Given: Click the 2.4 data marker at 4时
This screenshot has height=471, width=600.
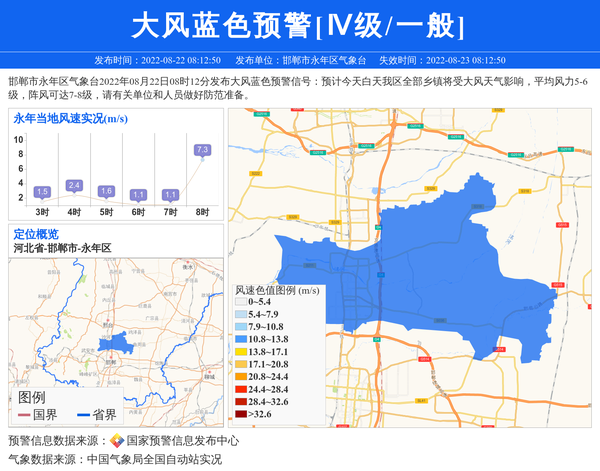Looking at the screenshot, I should pyautogui.click(x=74, y=185).
